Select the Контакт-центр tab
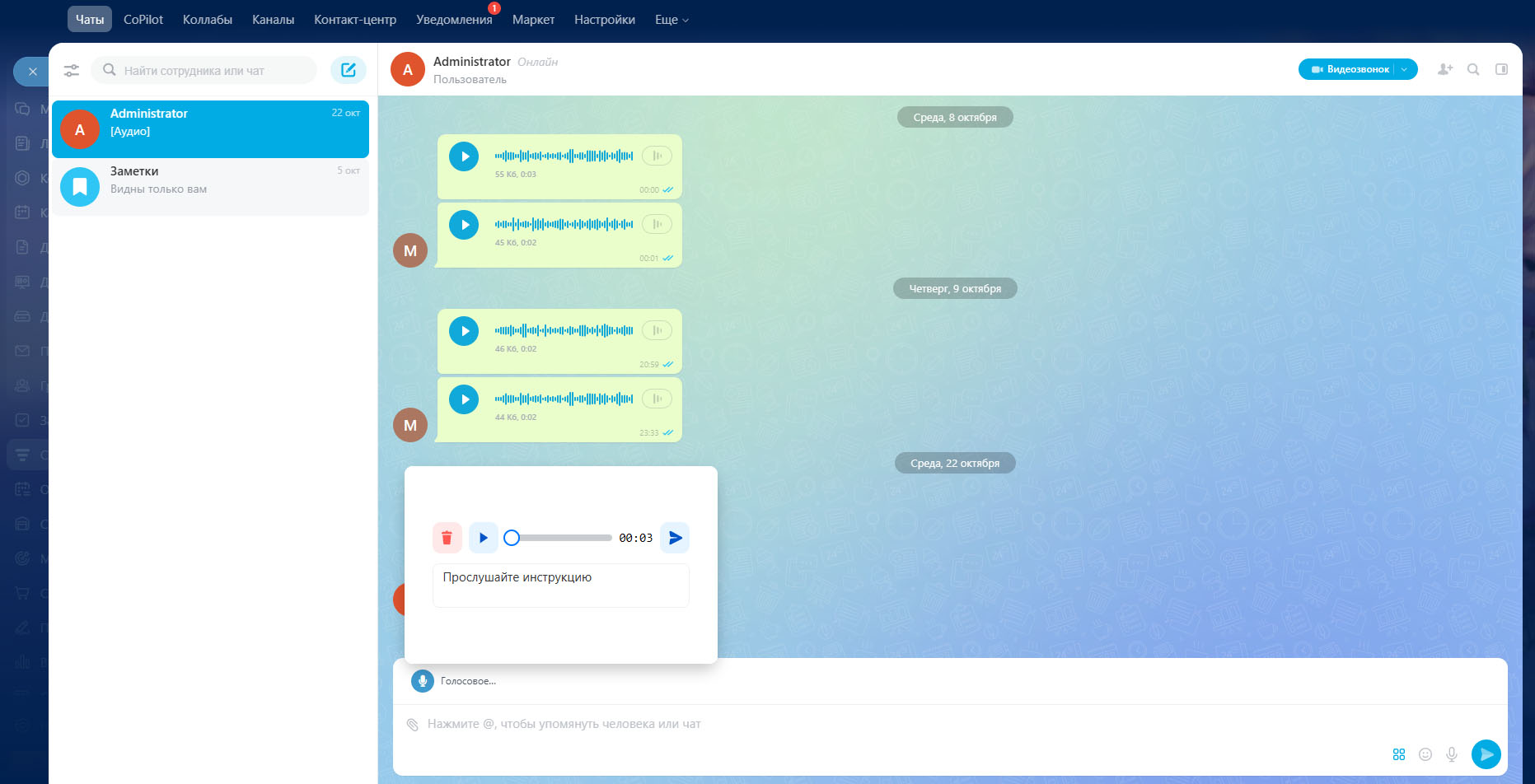Image resolution: width=1535 pixels, height=784 pixels. (x=355, y=19)
